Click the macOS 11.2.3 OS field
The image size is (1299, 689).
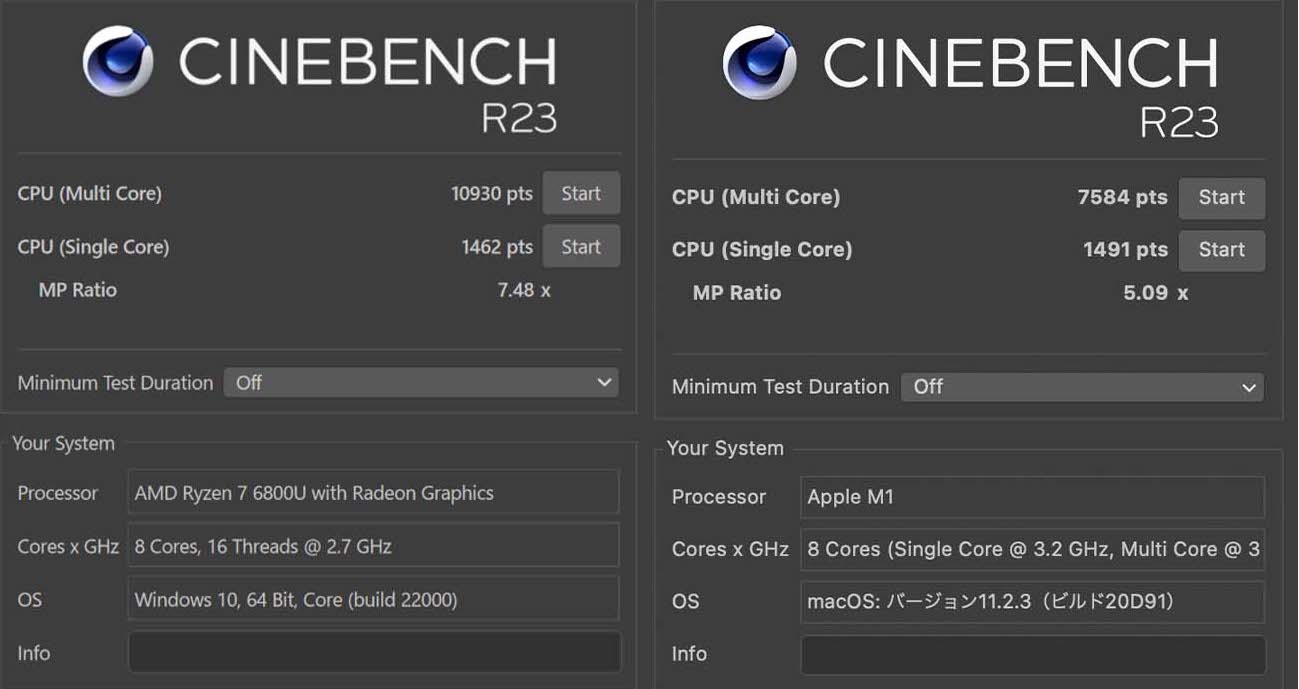click(1033, 602)
